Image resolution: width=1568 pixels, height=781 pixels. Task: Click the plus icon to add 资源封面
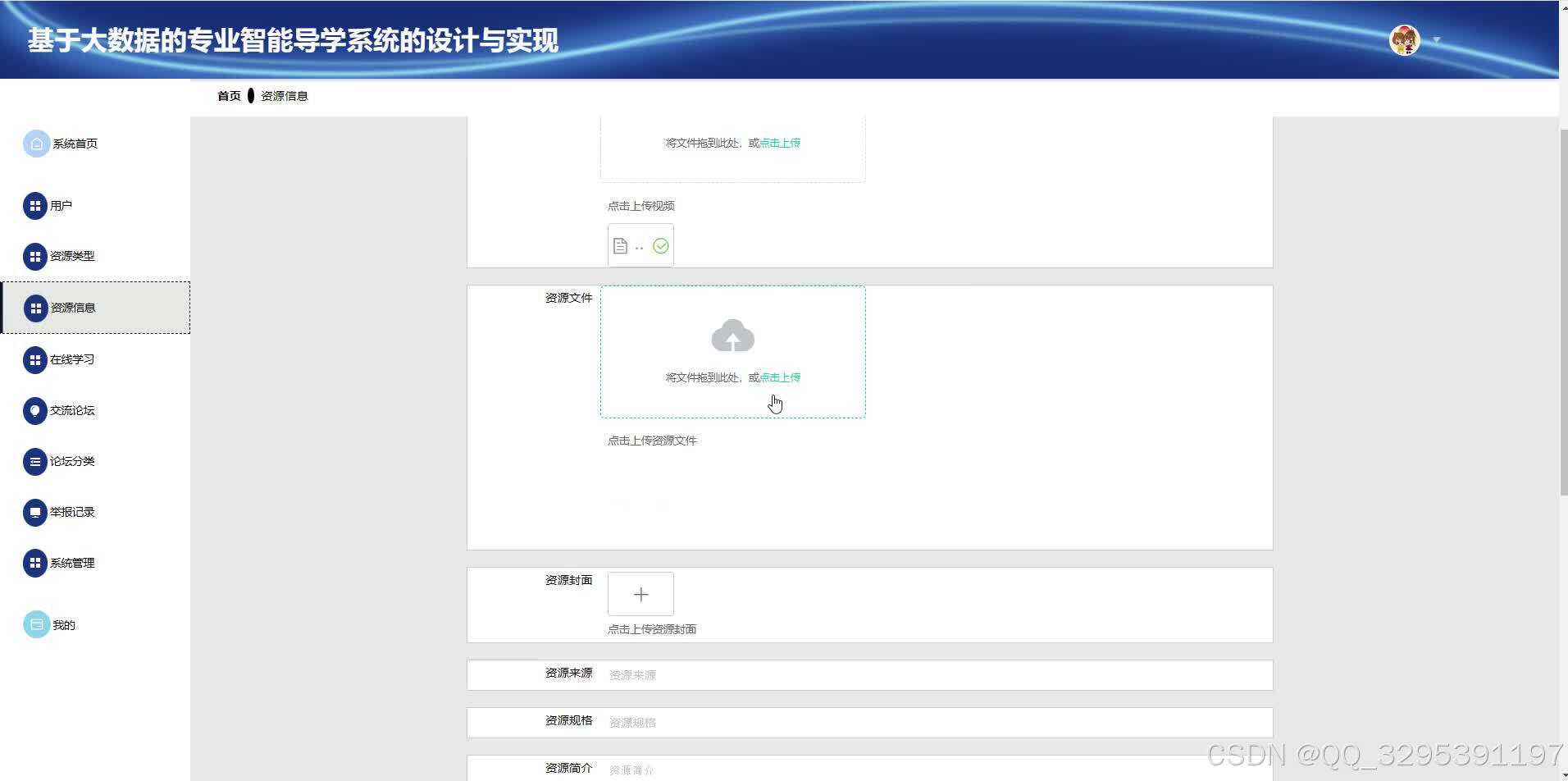click(640, 593)
